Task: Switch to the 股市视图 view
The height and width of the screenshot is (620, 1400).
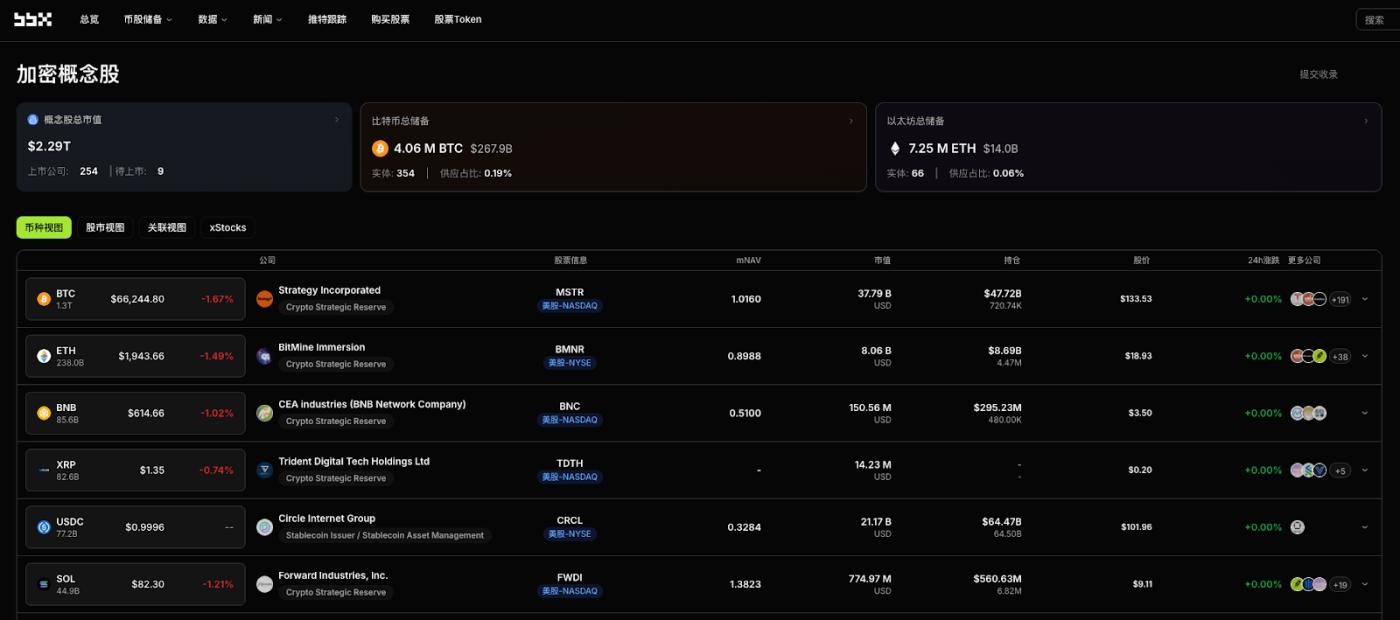Action: tap(105, 228)
